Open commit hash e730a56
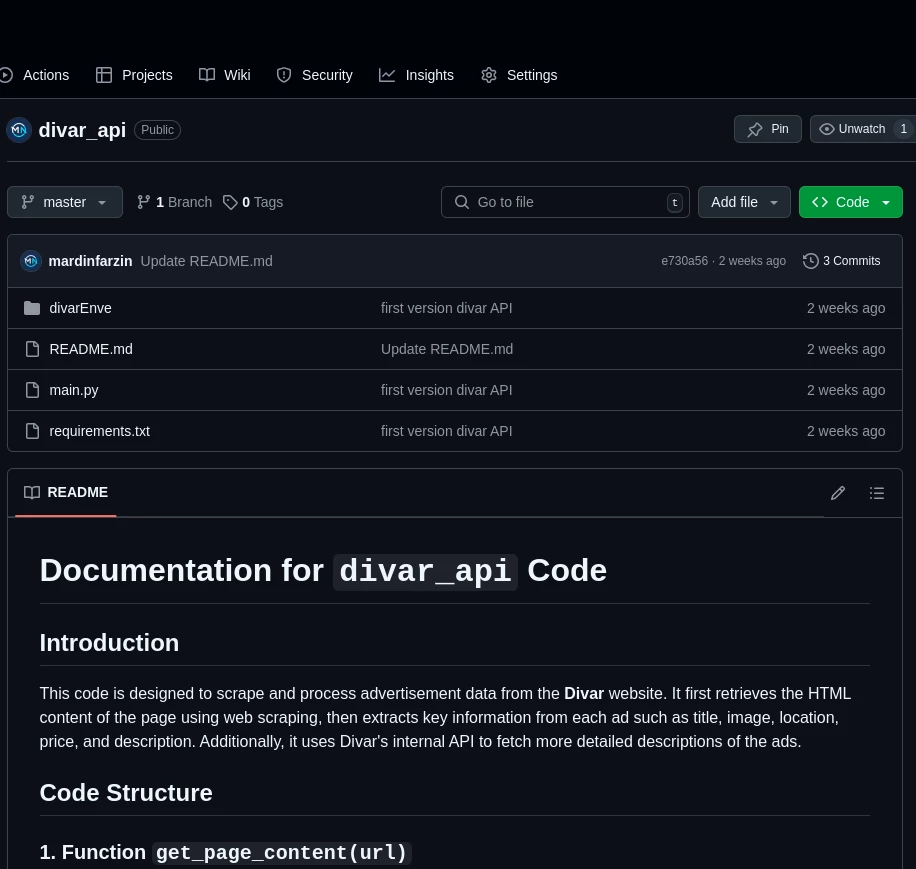This screenshot has width=916, height=869. (x=684, y=261)
